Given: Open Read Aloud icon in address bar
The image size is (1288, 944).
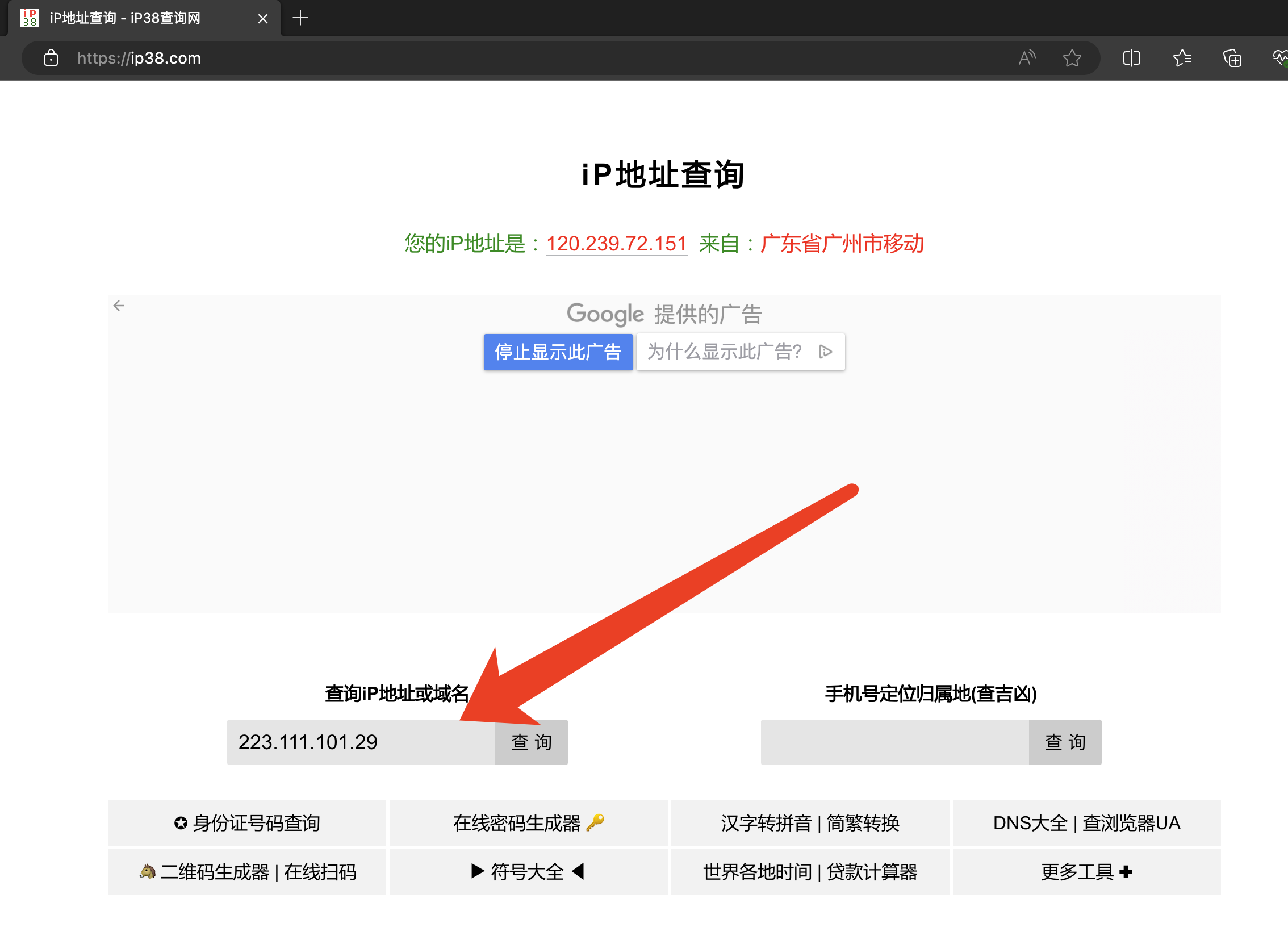Looking at the screenshot, I should tap(1026, 59).
